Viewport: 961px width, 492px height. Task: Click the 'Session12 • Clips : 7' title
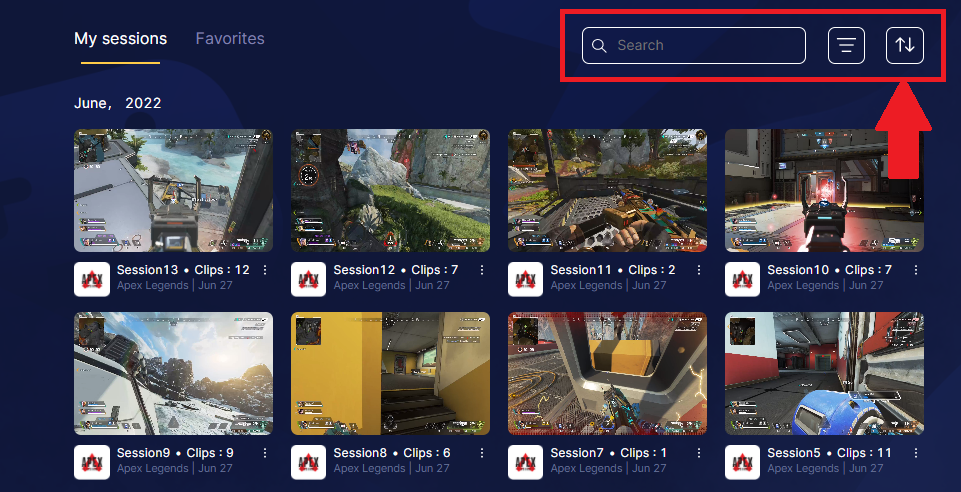[396, 270]
